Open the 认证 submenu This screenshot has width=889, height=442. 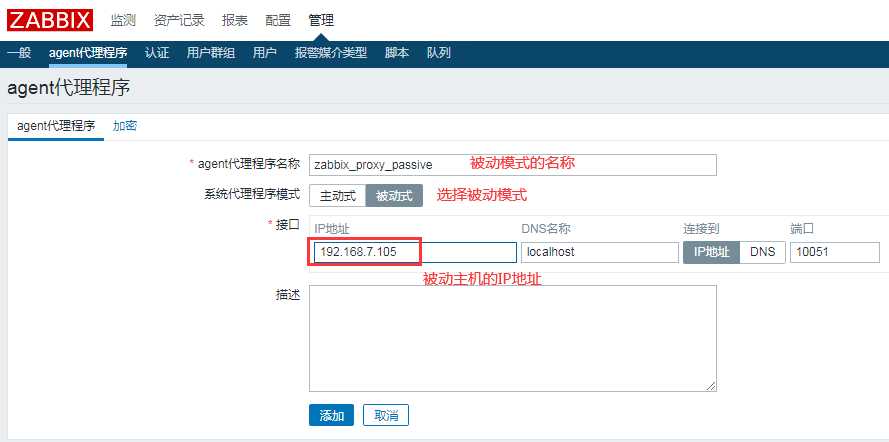click(x=157, y=53)
